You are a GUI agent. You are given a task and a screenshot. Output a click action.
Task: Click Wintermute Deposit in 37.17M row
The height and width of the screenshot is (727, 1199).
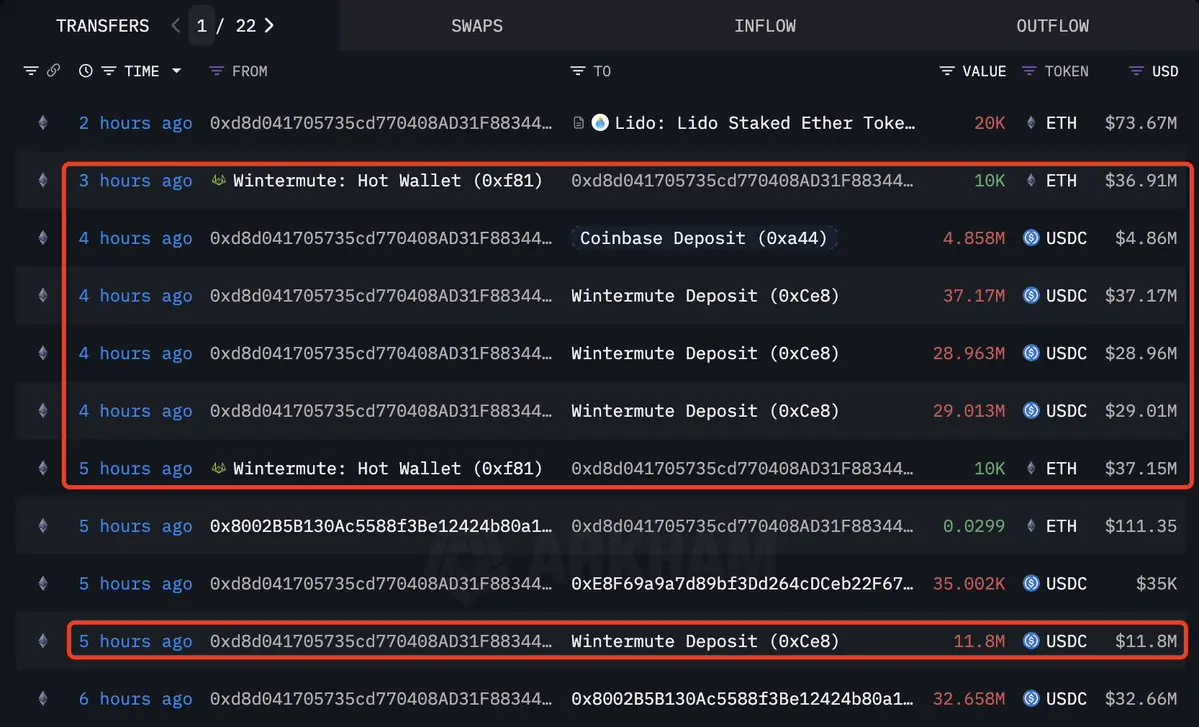coord(705,296)
